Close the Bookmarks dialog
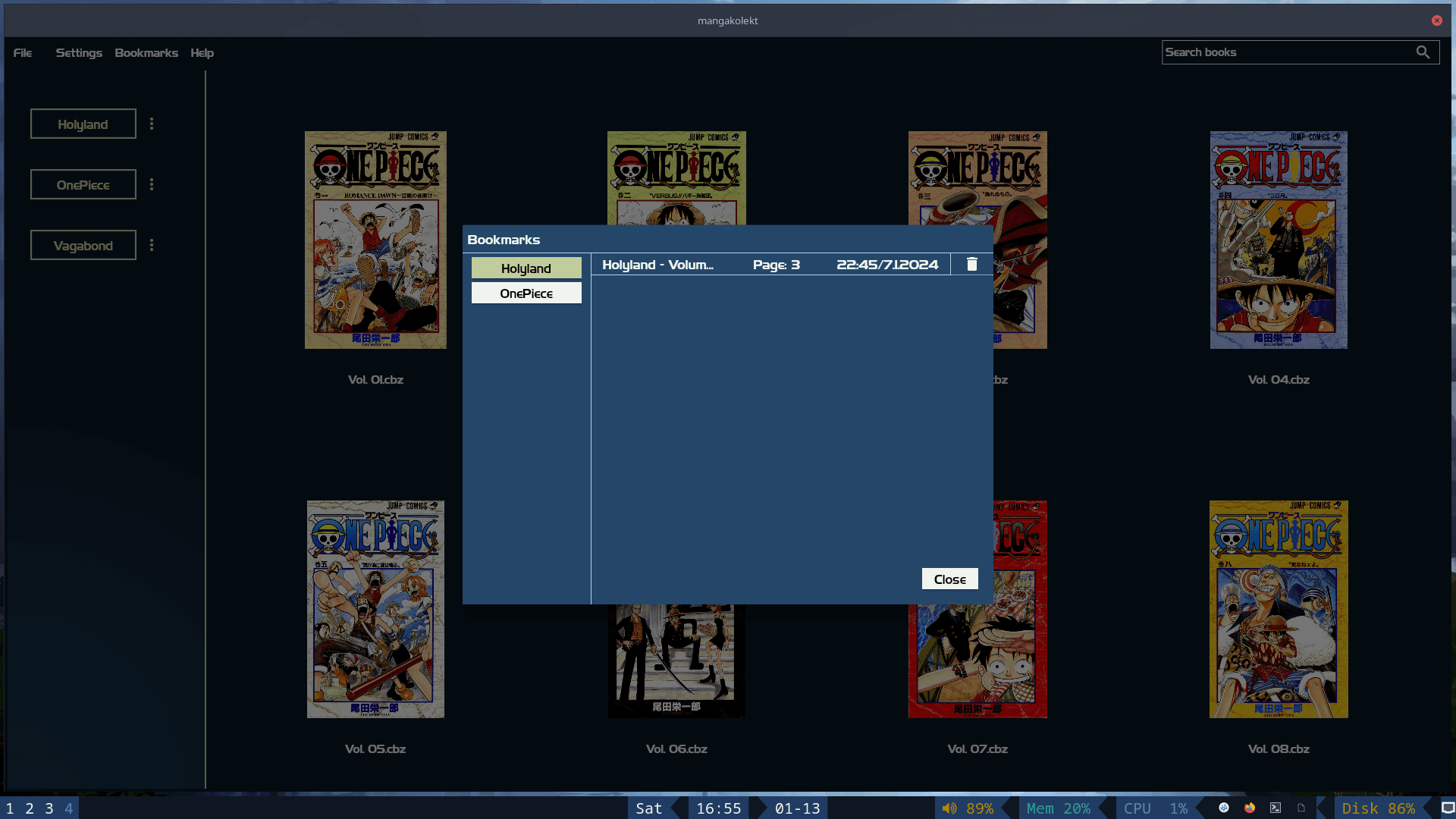Image resolution: width=1456 pixels, height=819 pixels. [x=949, y=579]
